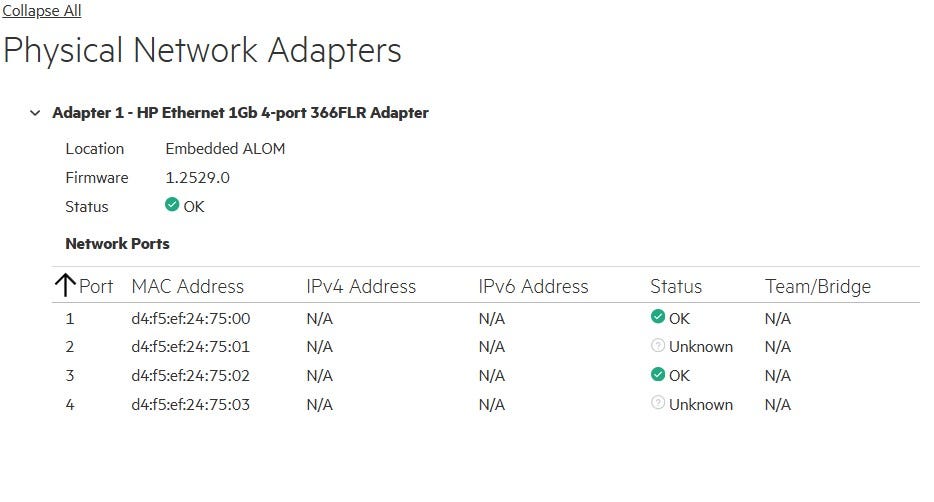Click port 3 green OK status icon
Image resolution: width=934 pixels, height=502 pixels.
pos(658,374)
